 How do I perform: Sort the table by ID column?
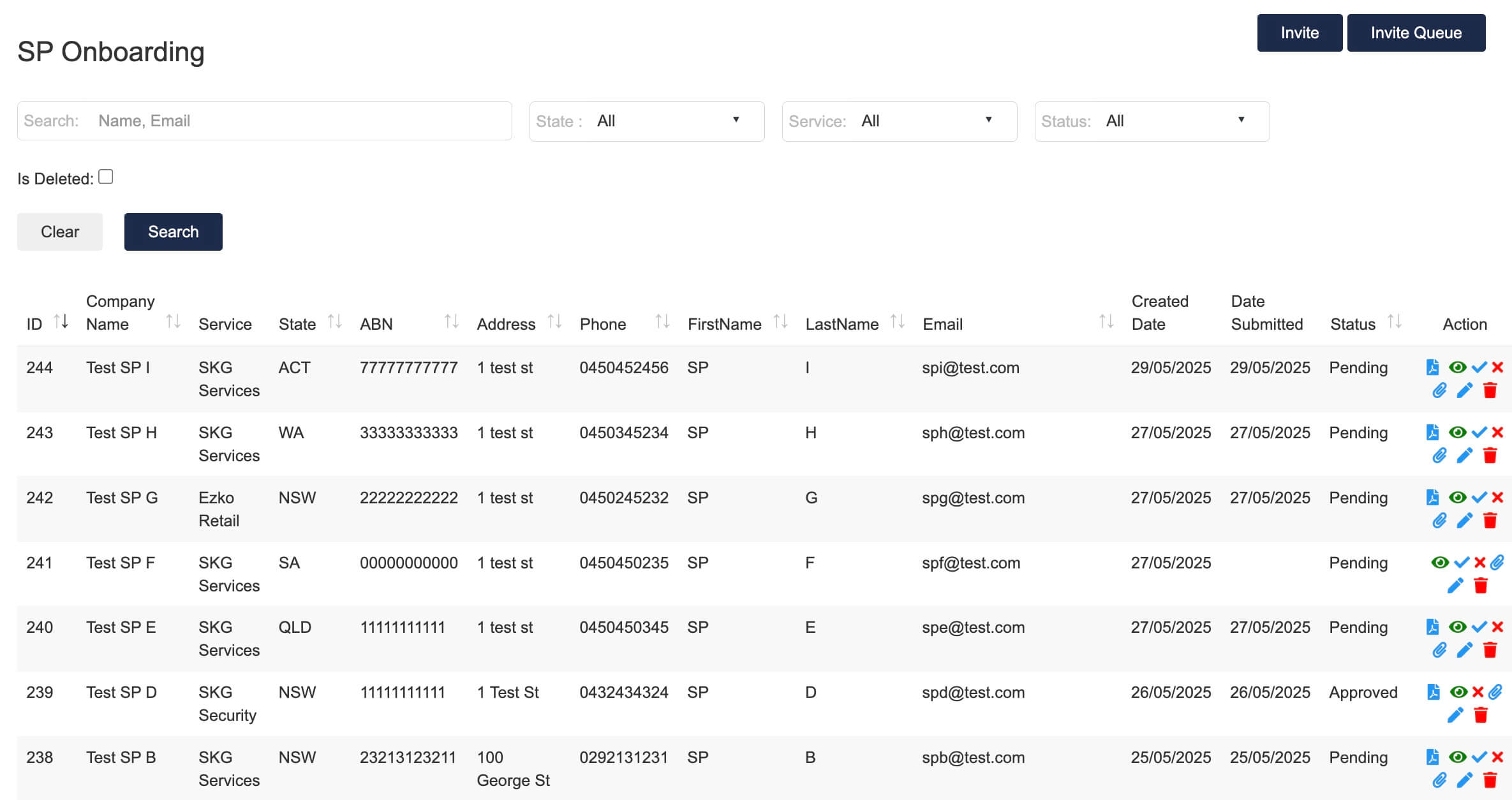point(61,322)
